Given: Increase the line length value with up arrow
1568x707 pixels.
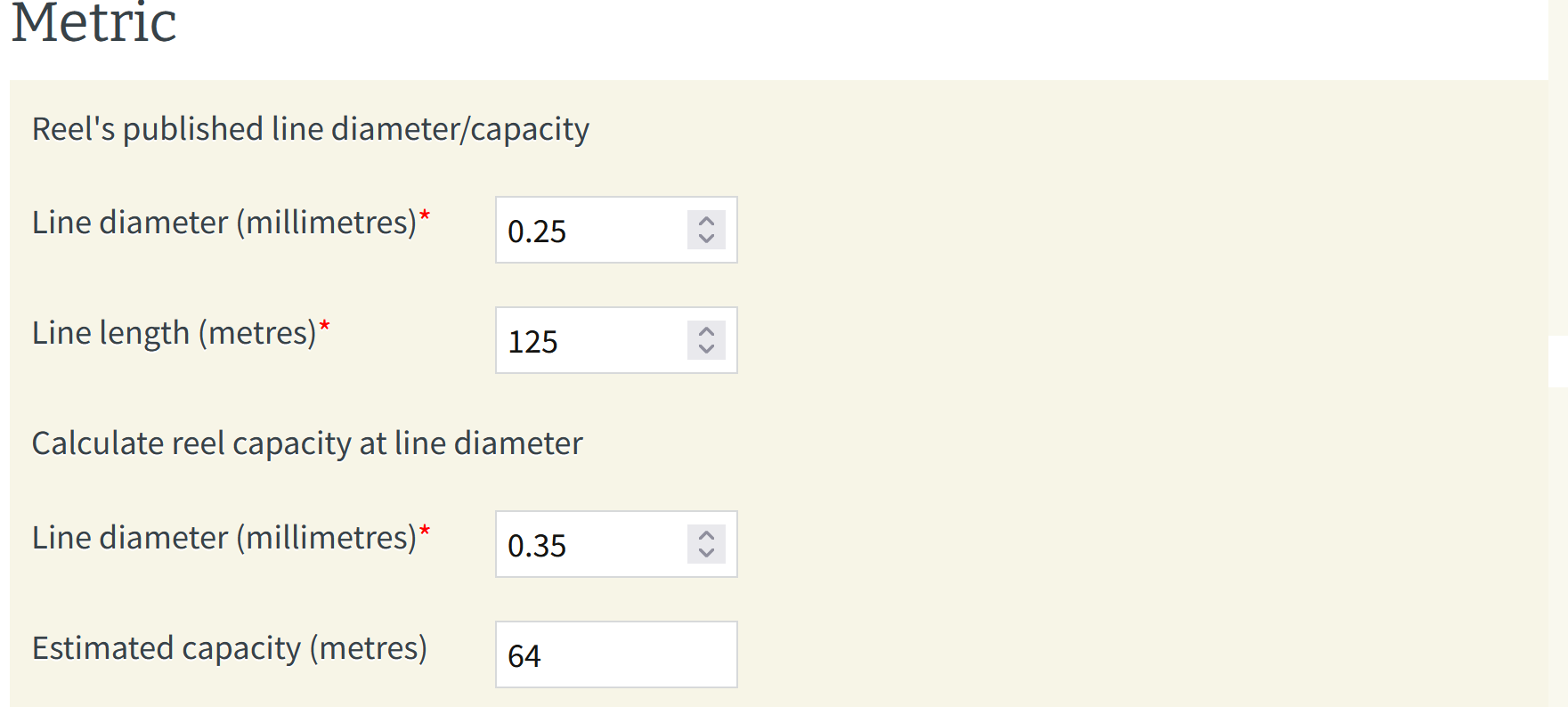Looking at the screenshot, I should [x=706, y=331].
